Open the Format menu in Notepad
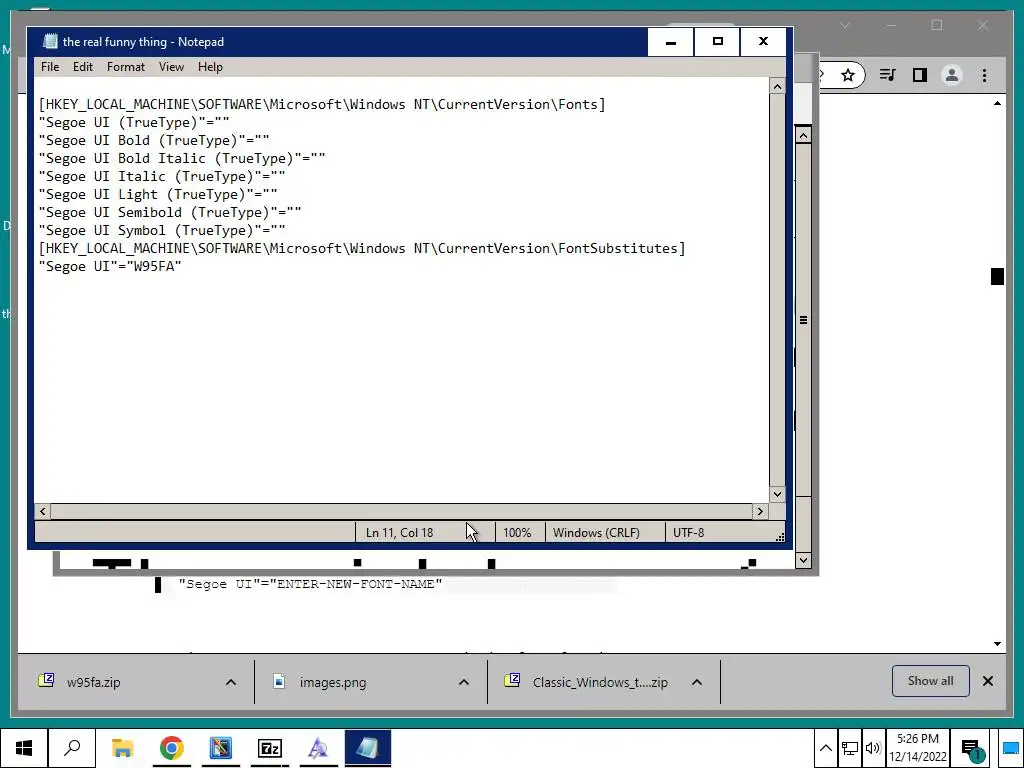This screenshot has height=768, width=1024. pos(125,67)
